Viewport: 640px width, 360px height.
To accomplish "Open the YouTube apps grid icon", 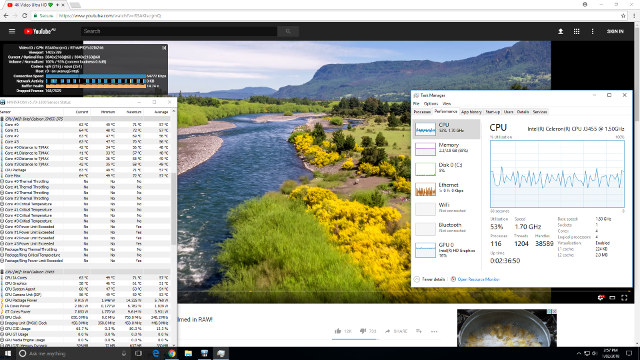I will pos(576,31).
